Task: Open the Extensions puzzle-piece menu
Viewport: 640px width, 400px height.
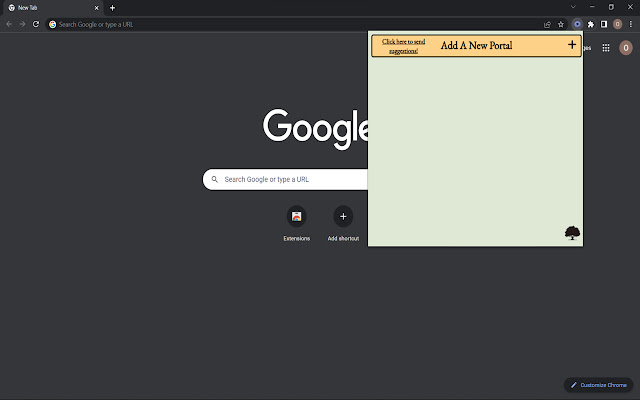Action: click(591, 24)
